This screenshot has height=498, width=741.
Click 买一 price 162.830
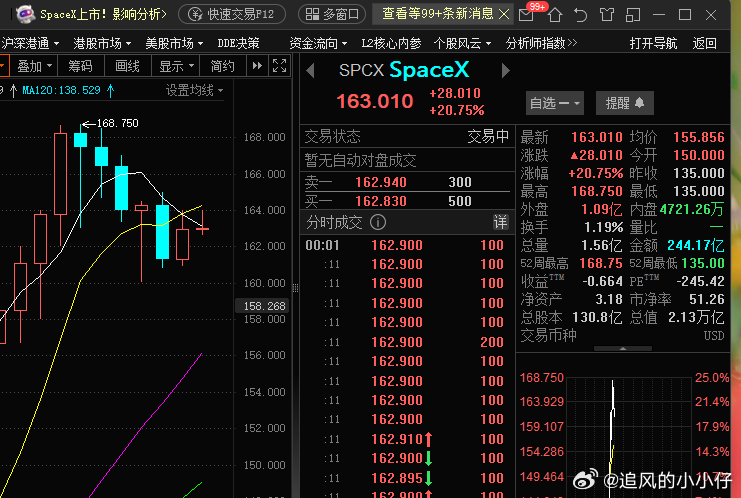click(380, 201)
